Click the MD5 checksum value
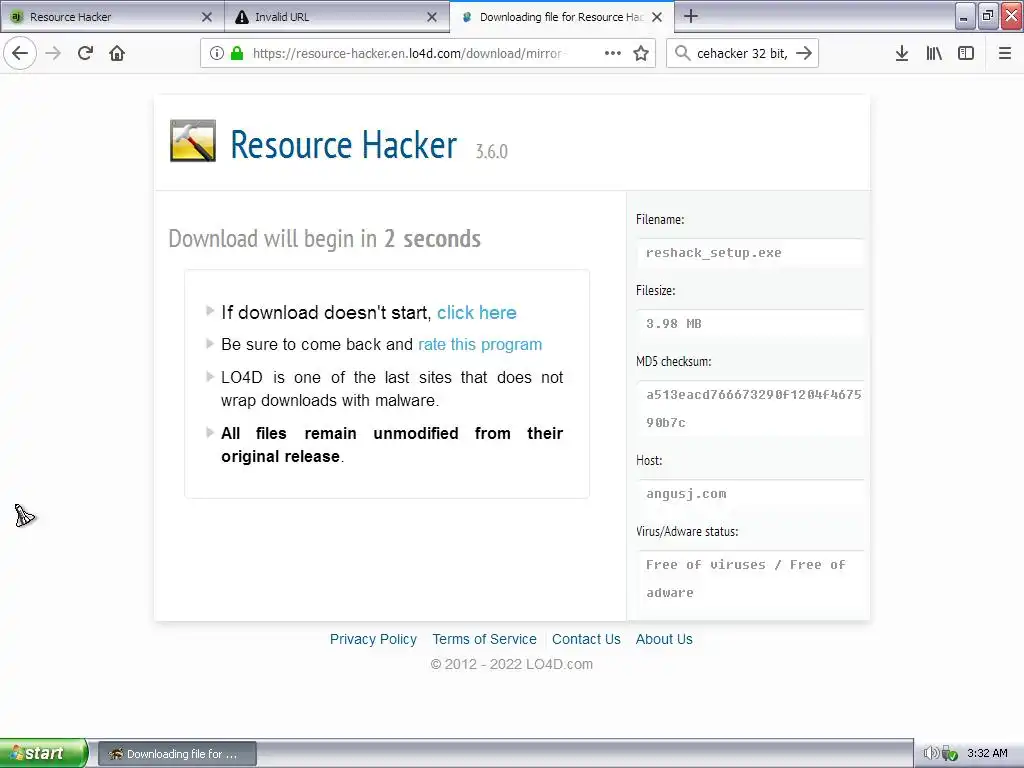This screenshot has width=1024, height=768. (x=753, y=408)
